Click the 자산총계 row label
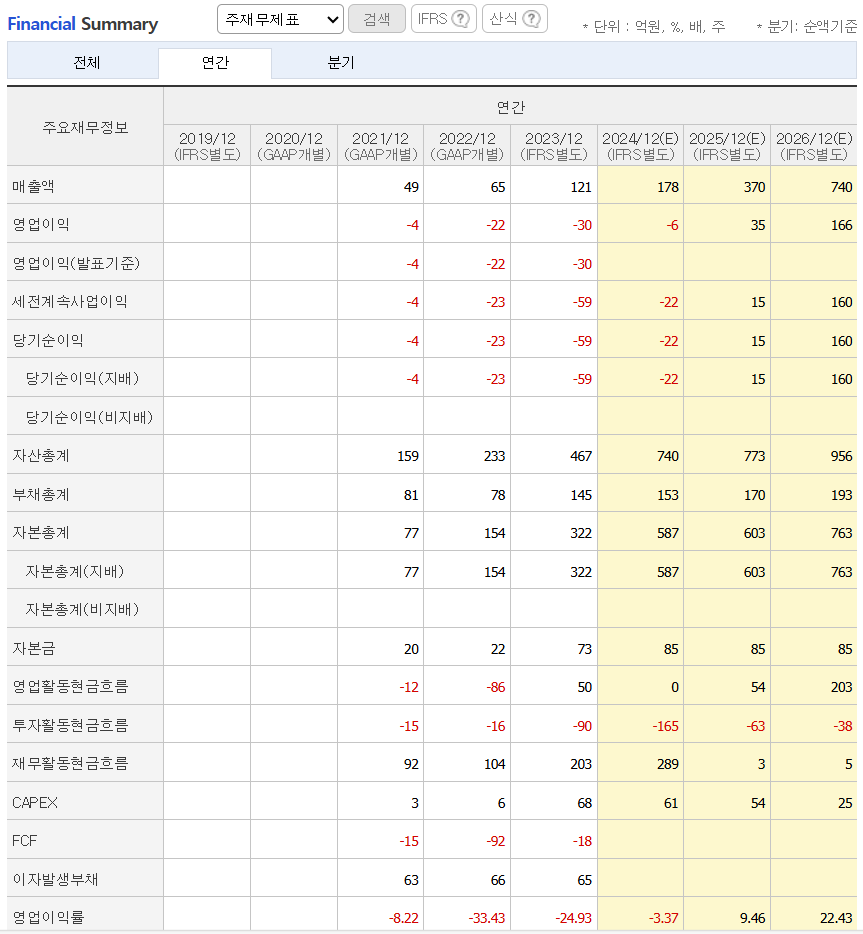863x934 pixels. [x=41, y=456]
